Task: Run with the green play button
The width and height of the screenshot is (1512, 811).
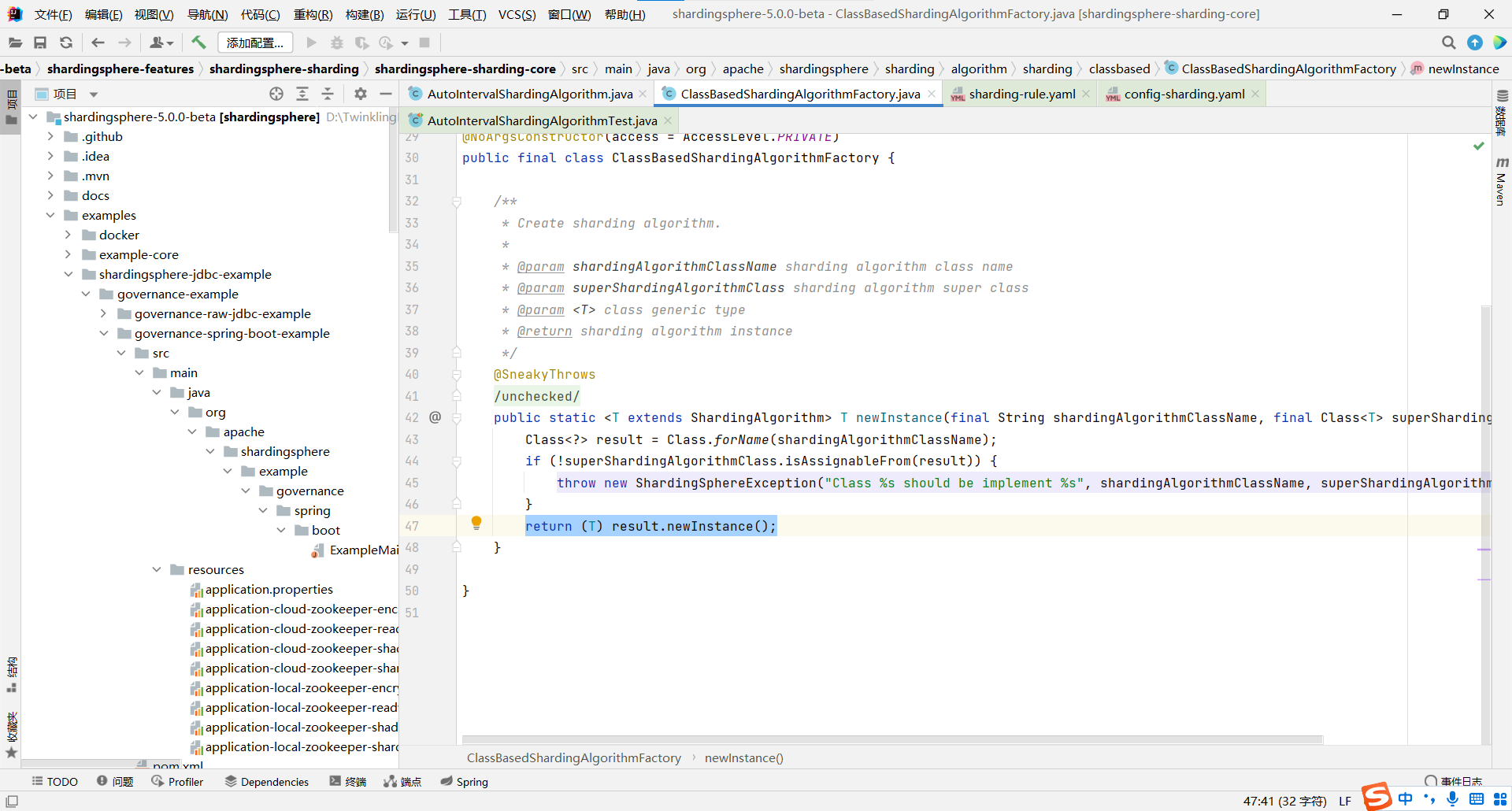Action: click(x=310, y=43)
